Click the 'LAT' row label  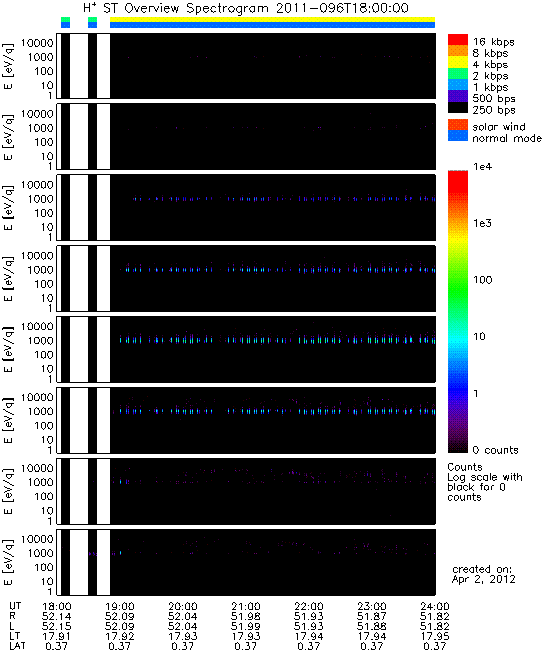click(17, 646)
